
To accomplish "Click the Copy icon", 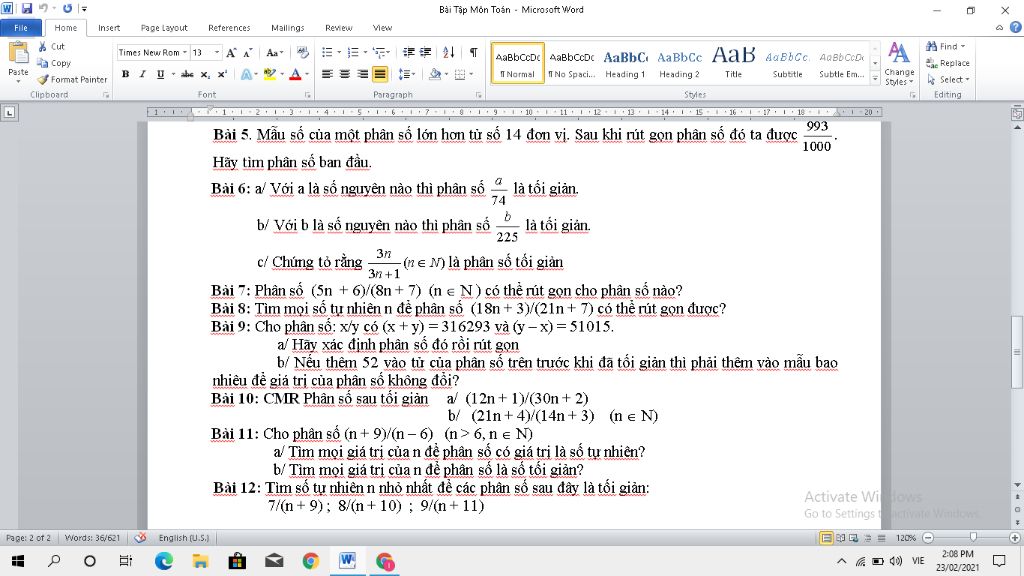I will click(42, 63).
